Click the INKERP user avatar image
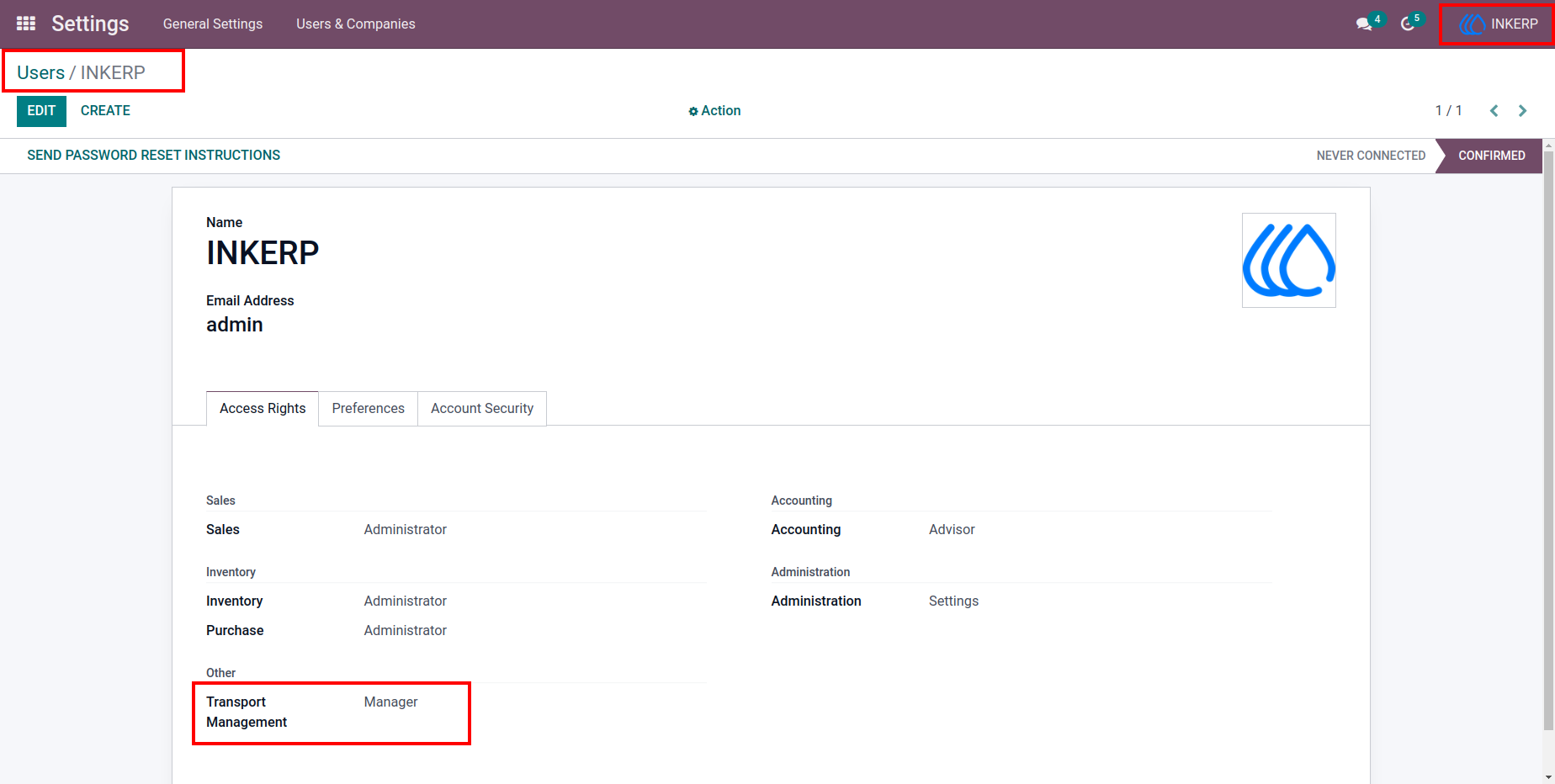Screen dimensions: 1555x784 coord(1289,260)
